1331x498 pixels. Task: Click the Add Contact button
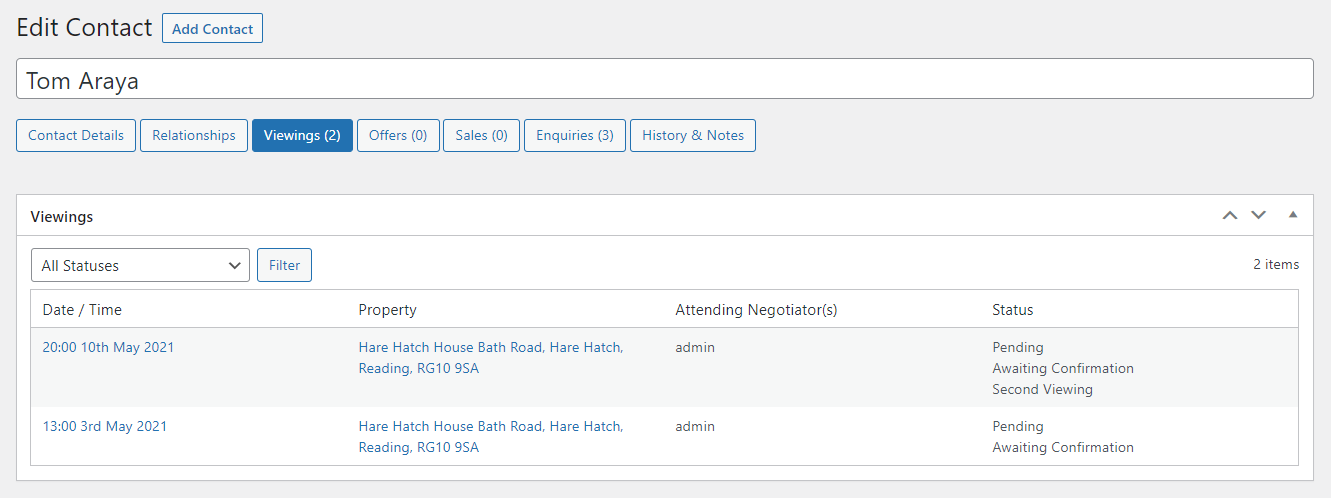(212, 28)
